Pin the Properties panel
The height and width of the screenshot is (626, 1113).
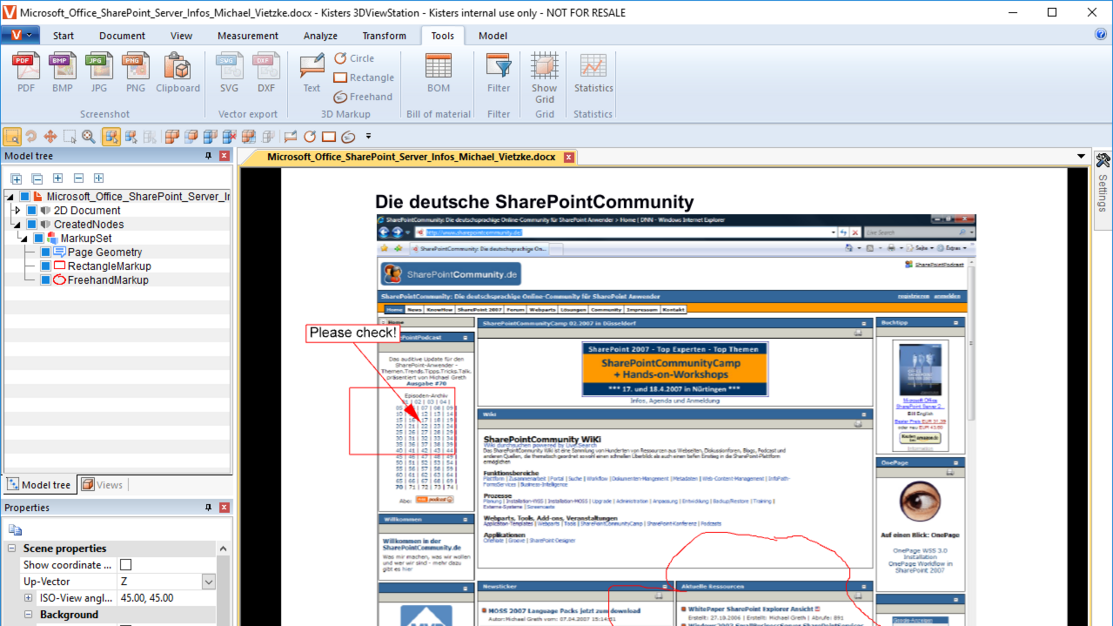[208, 507]
